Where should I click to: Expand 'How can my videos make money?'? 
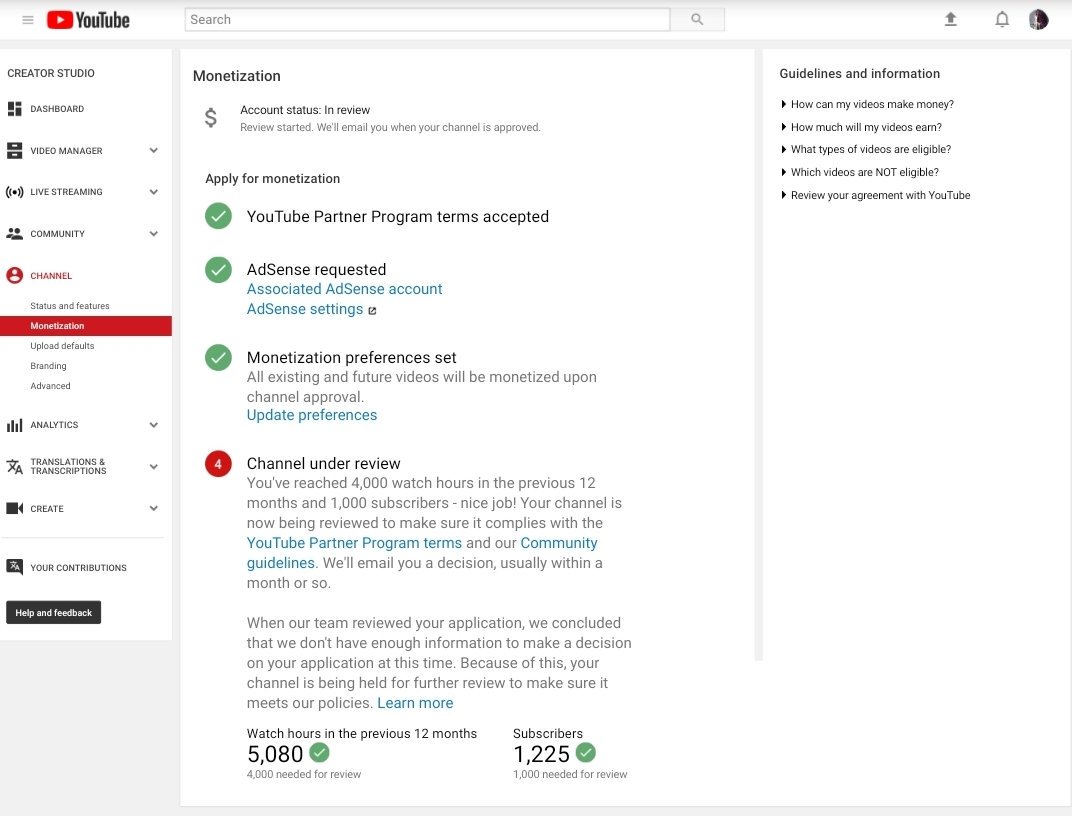(867, 104)
